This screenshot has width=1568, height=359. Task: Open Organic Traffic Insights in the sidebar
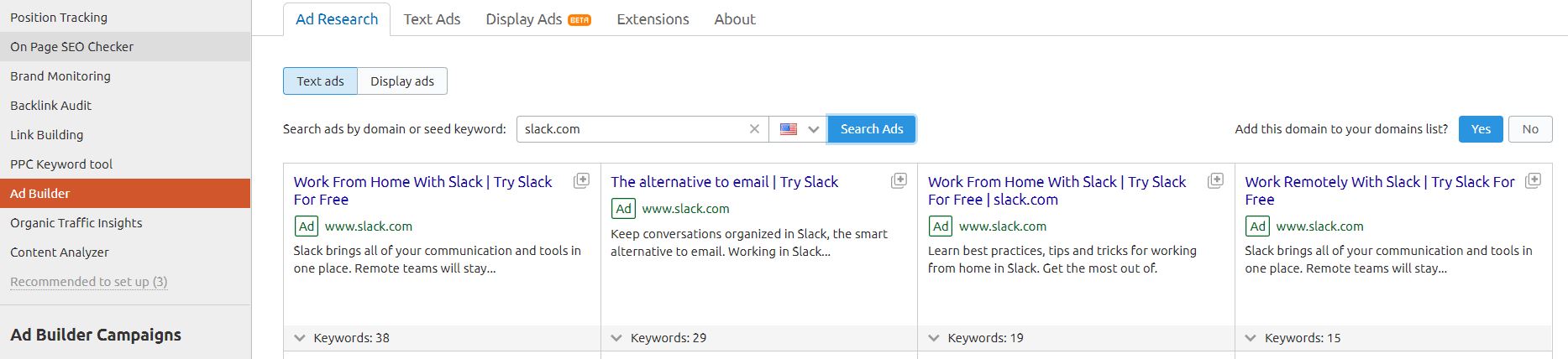(x=125, y=222)
